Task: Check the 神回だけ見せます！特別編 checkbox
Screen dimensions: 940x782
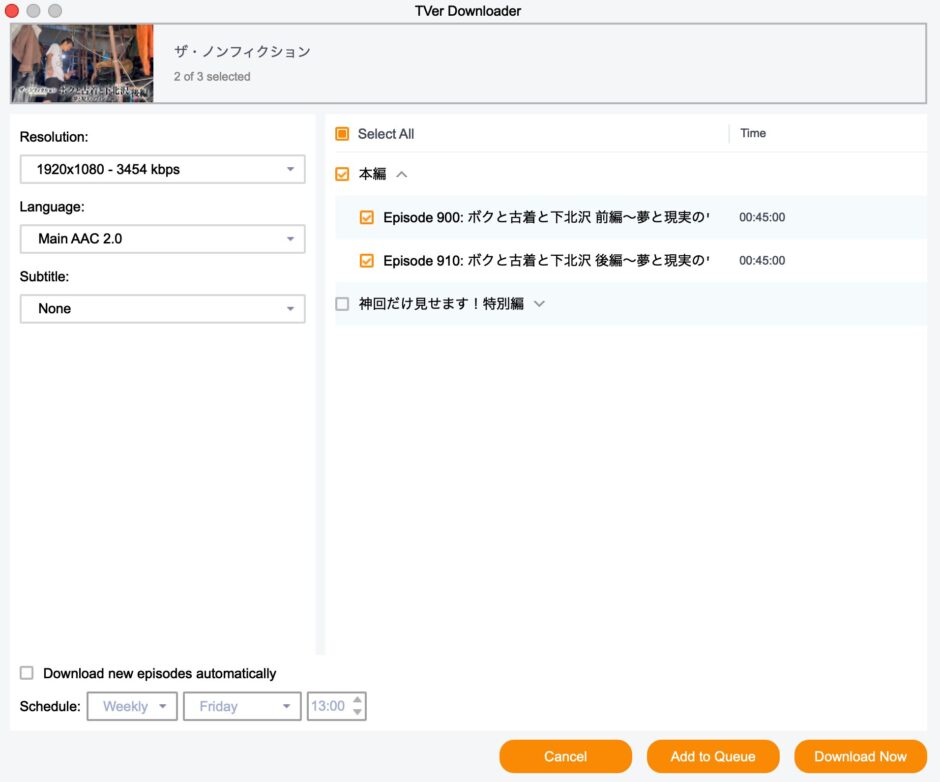Action: tap(340, 304)
